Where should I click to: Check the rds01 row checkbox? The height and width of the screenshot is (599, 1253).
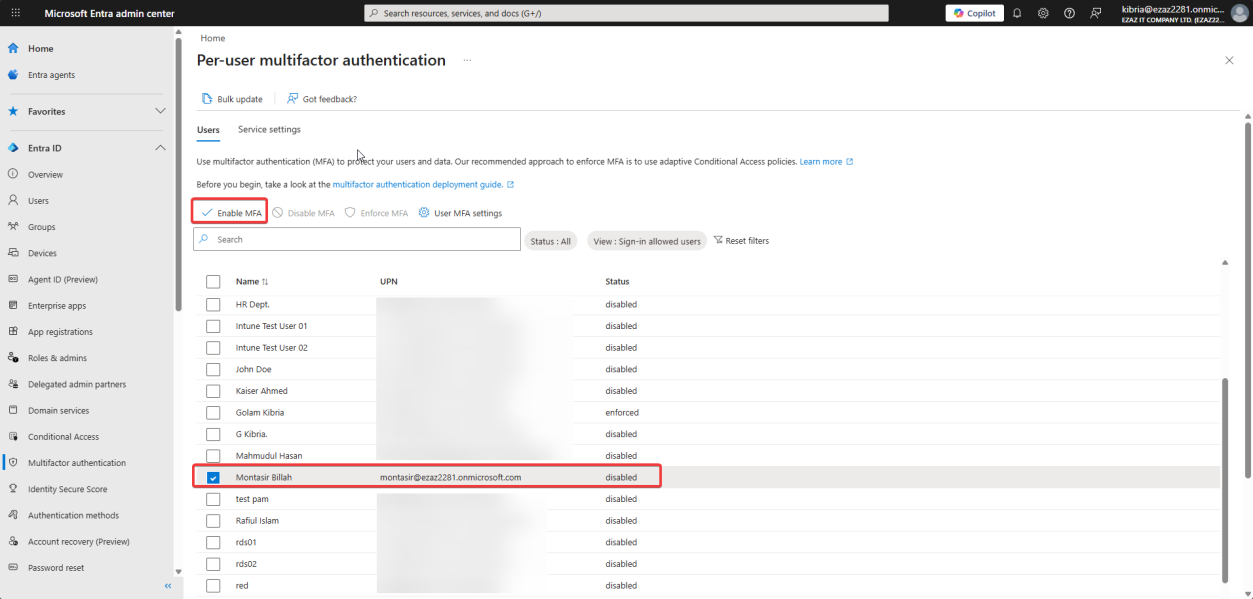pos(213,542)
